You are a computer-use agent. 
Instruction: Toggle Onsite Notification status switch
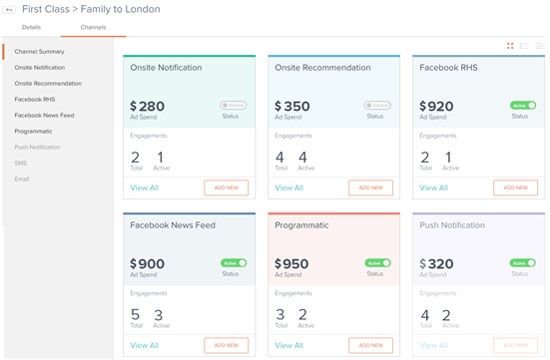click(x=233, y=105)
